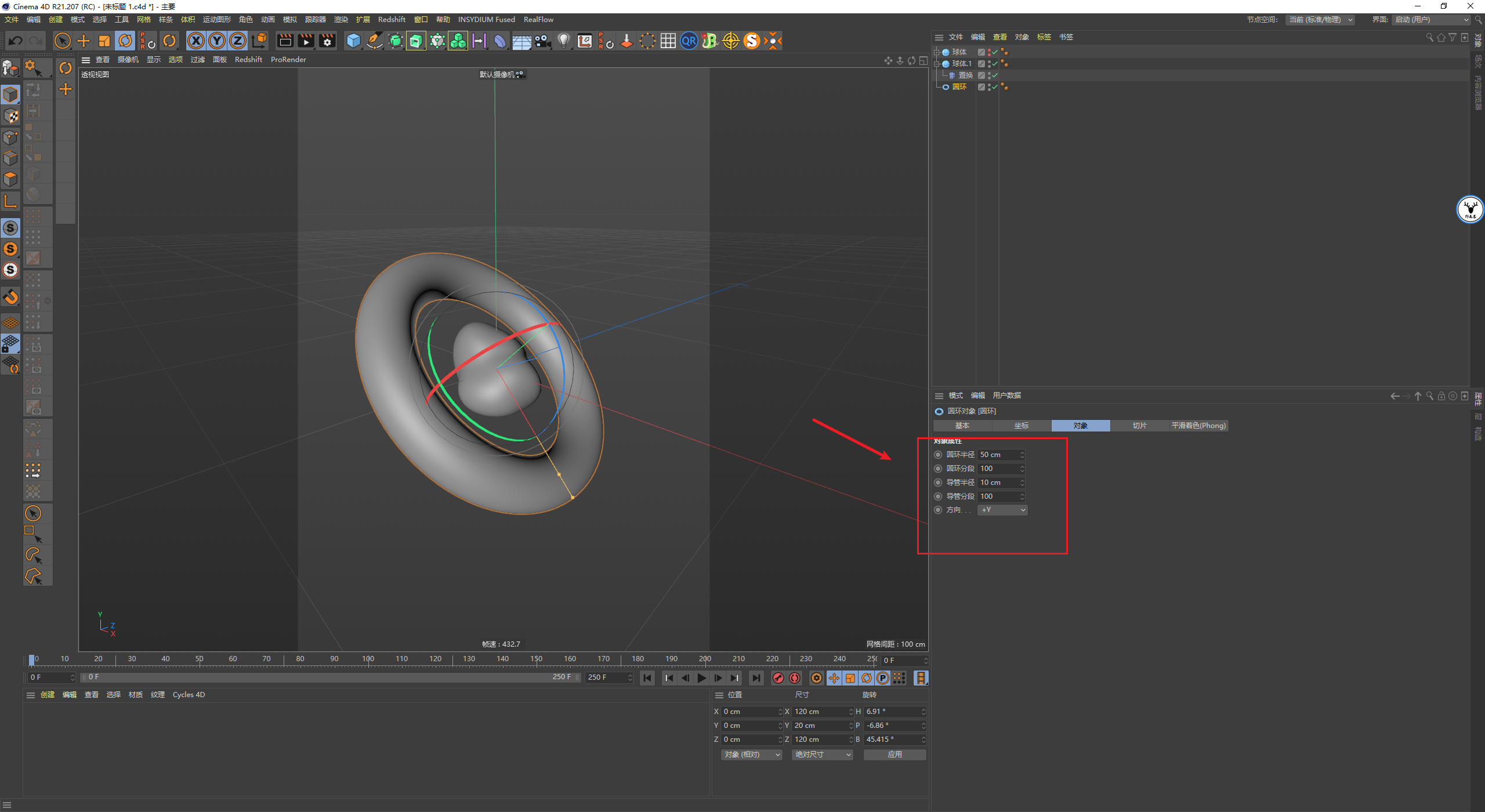Screen dimensions: 1485x812
Task: Click the 应用 button
Action: point(894,755)
